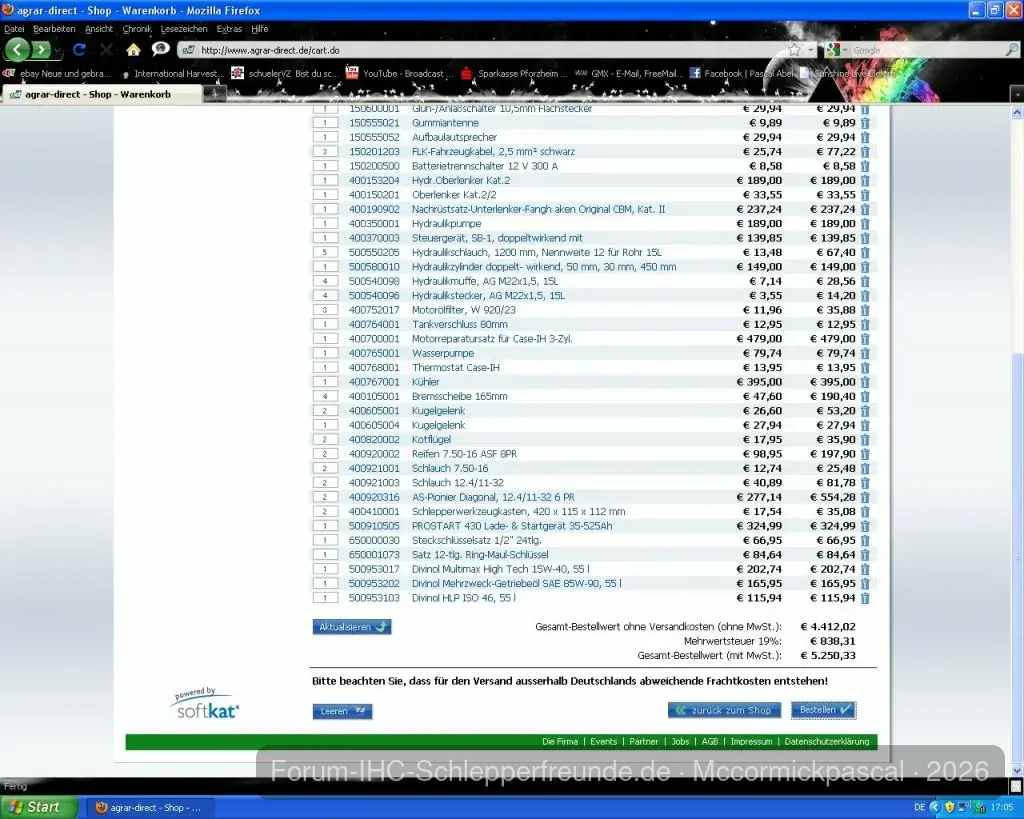Delete Tankverschluss 80mm via trash icon
1024x819 pixels.
(865, 324)
